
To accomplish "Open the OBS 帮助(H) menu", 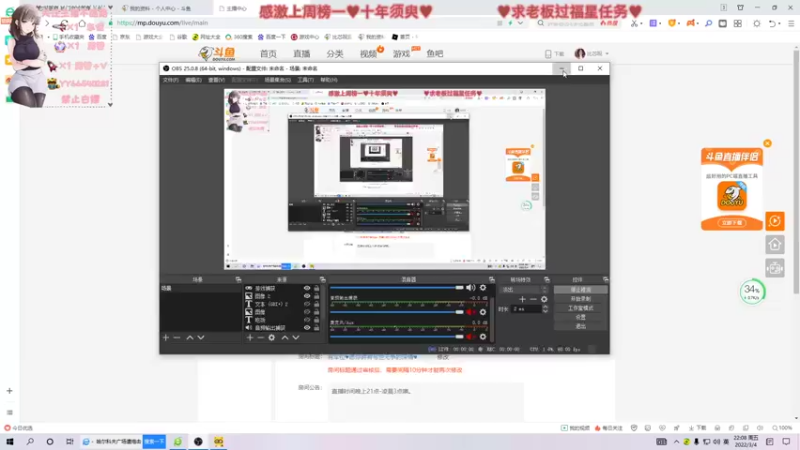I will click(329, 80).
